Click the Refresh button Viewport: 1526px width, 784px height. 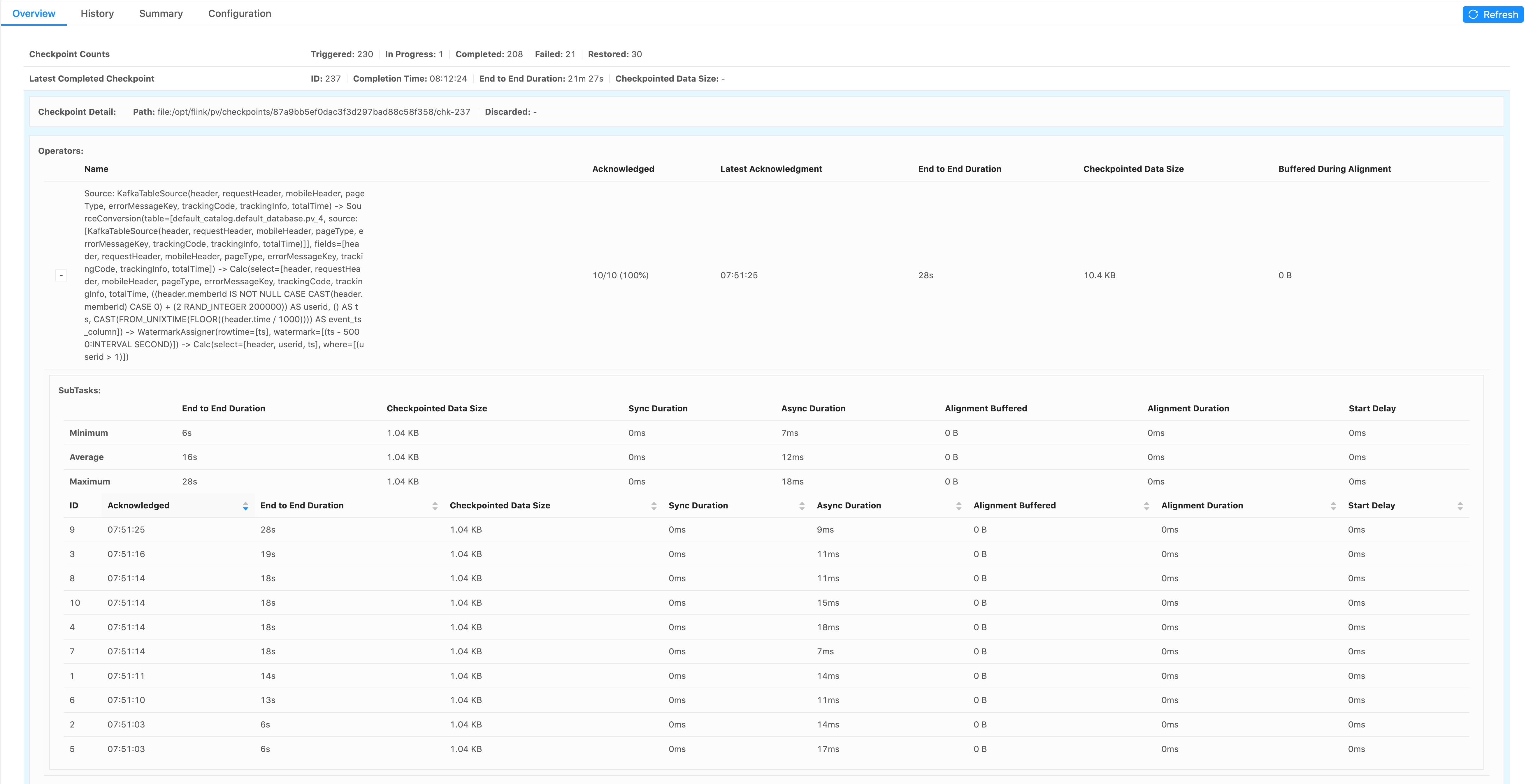point(1493,14)
